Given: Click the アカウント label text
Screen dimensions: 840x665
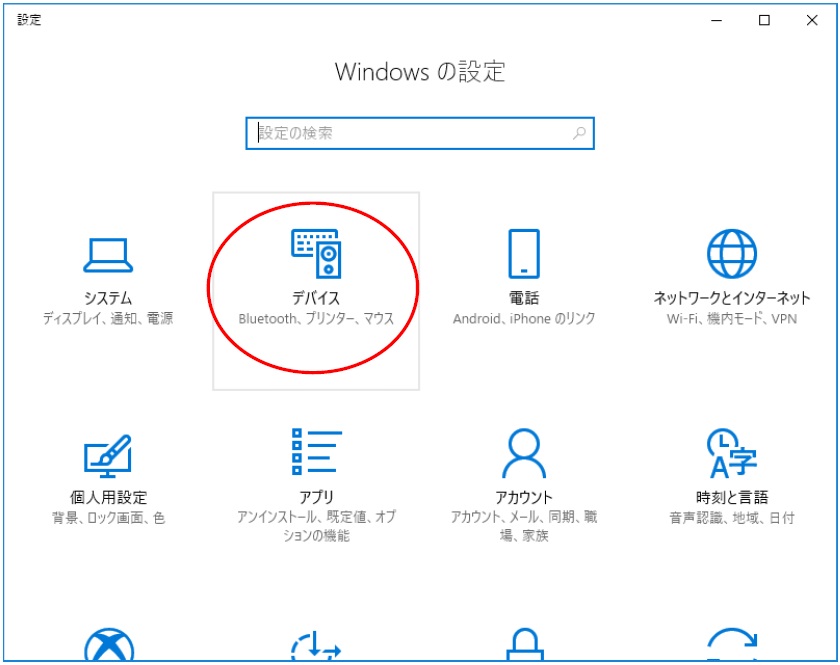Looking at the screenshot, I should click(523, 497).
